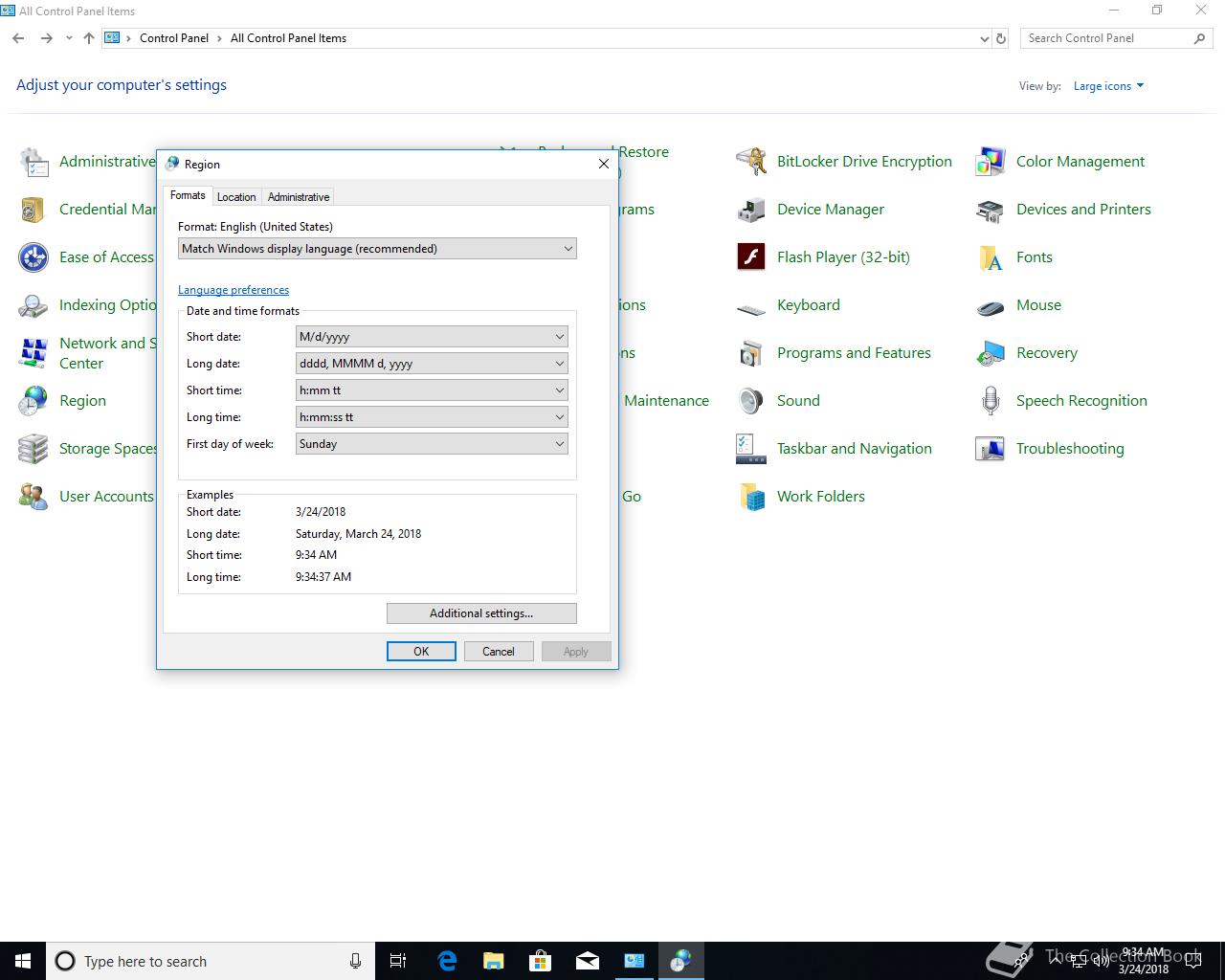Open the Keyboard icon

point(751,308)
